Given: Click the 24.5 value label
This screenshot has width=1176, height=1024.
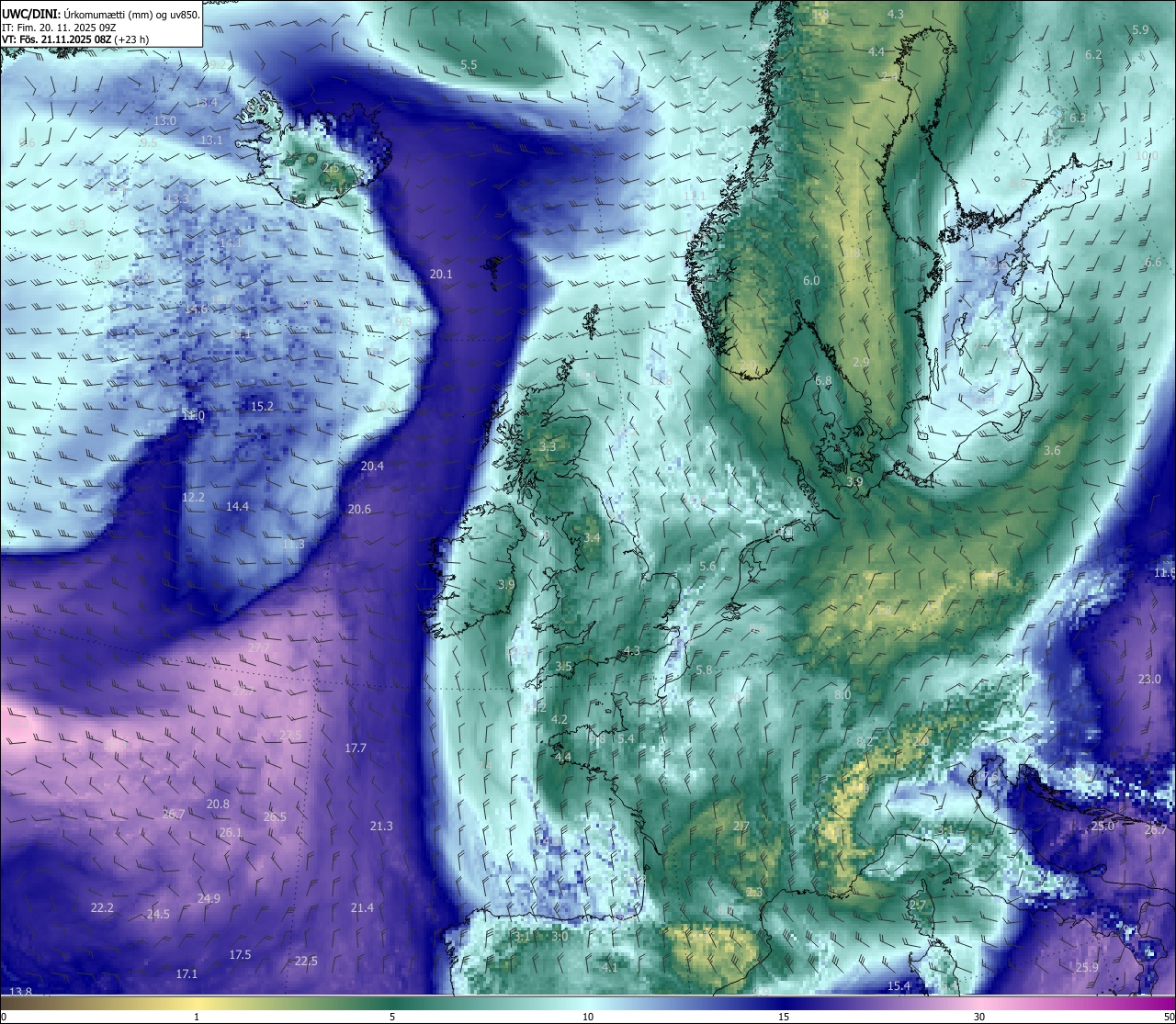Looking at the screenshot, I should point(158,914).
